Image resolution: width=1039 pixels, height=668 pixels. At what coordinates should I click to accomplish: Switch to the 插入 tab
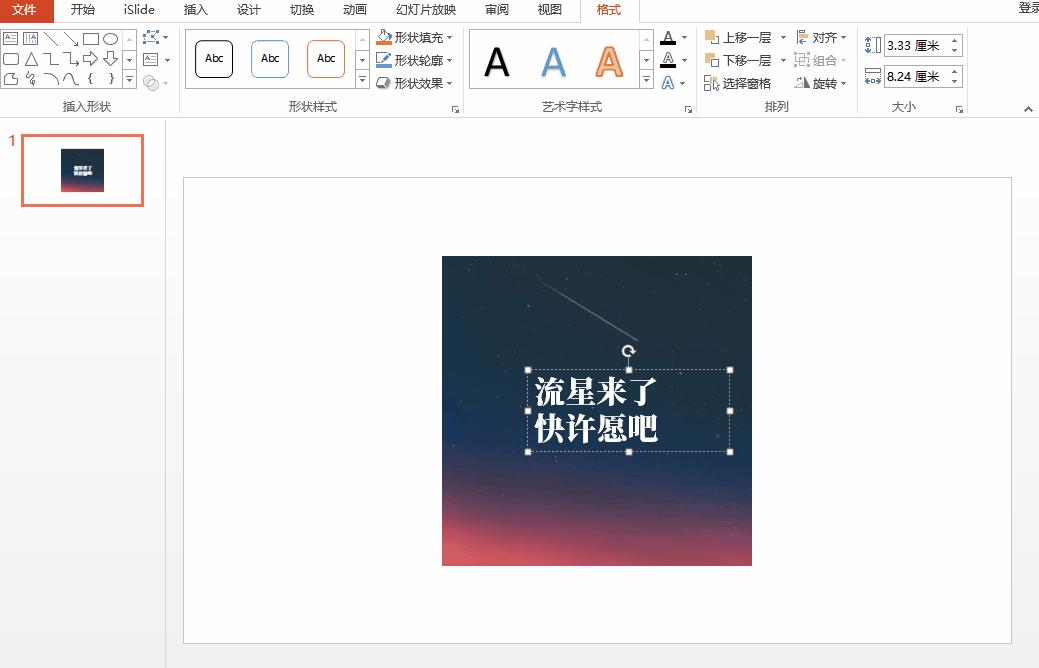click(195, 10)
